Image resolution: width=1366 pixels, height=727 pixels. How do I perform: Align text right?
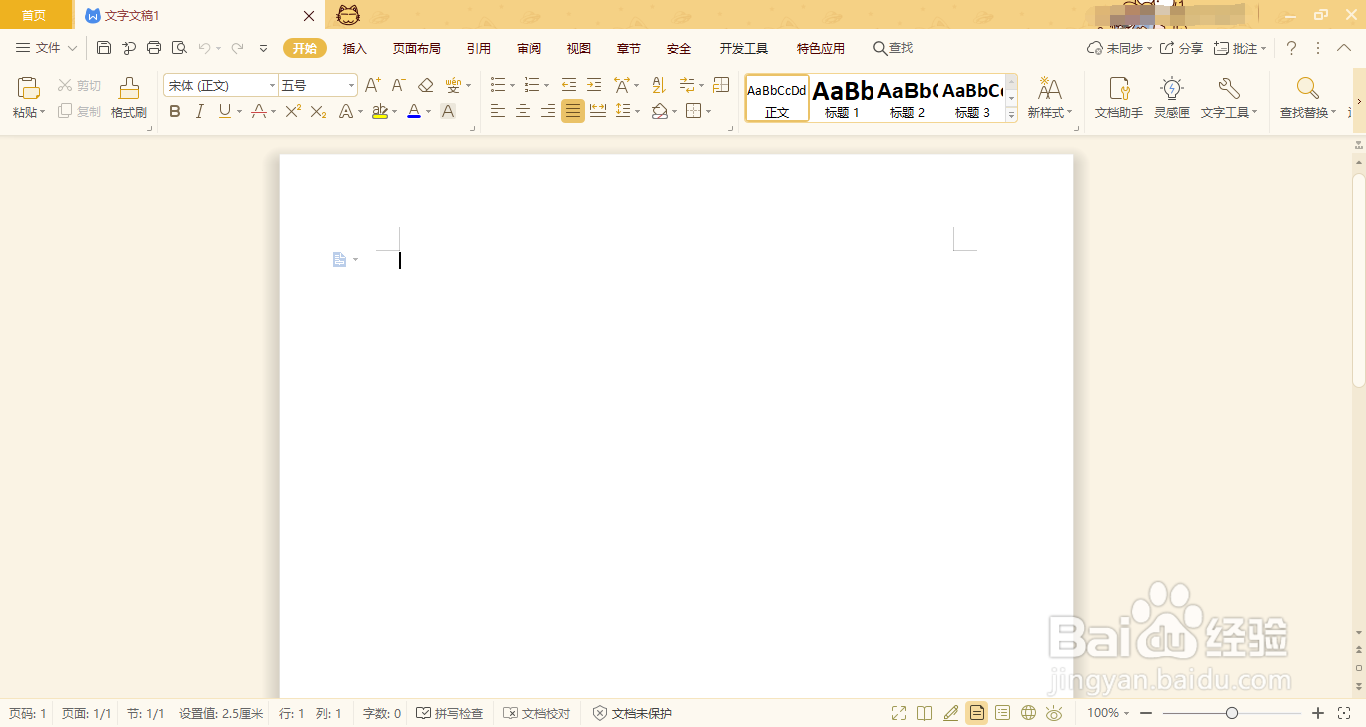(547, 112)
